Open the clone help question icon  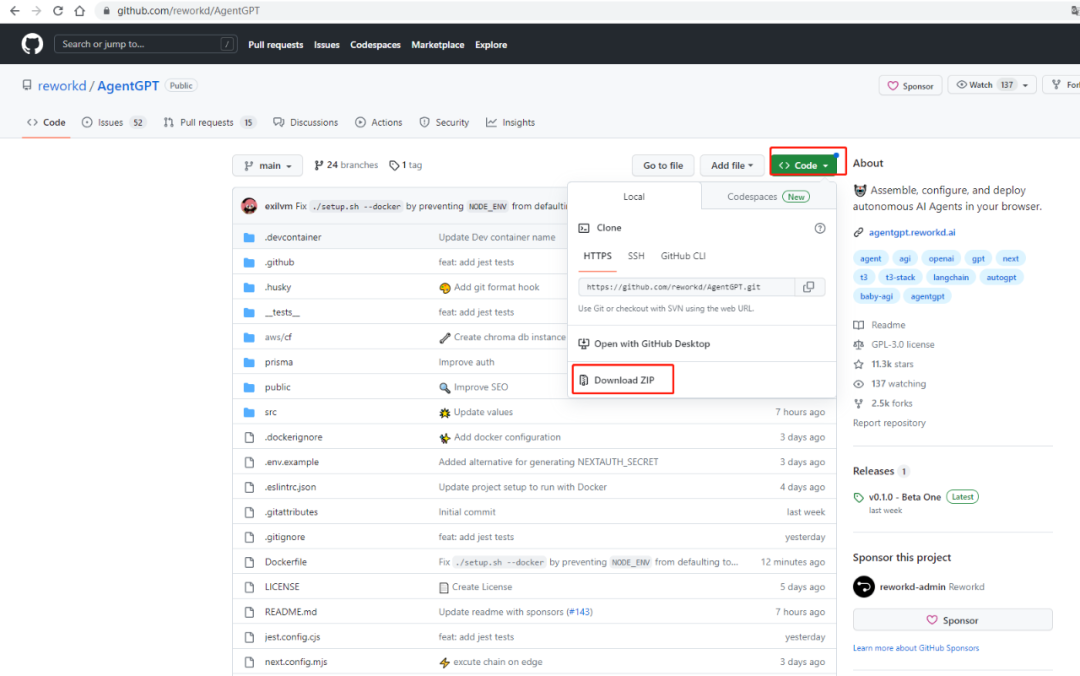(820, 228)
